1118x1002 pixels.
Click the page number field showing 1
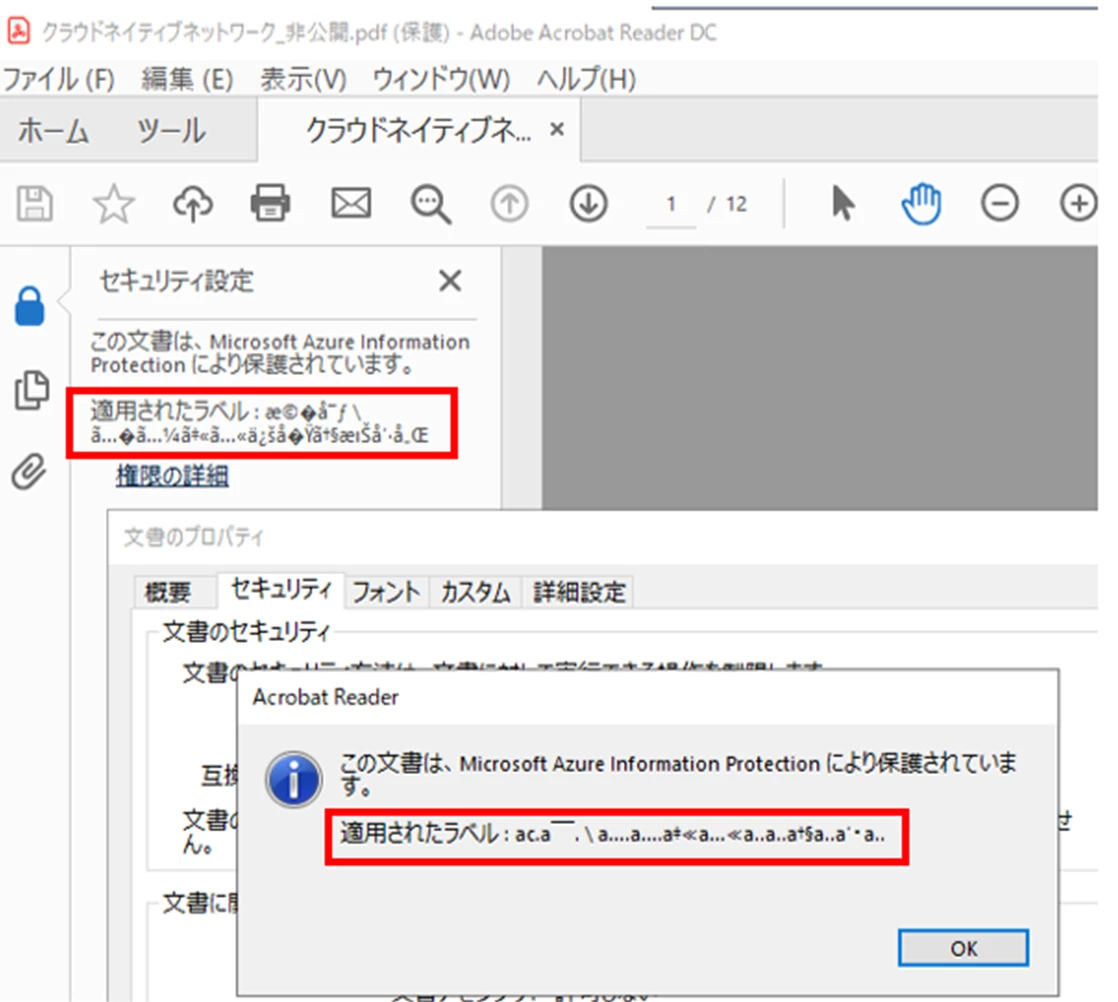[x=671, y=205]
